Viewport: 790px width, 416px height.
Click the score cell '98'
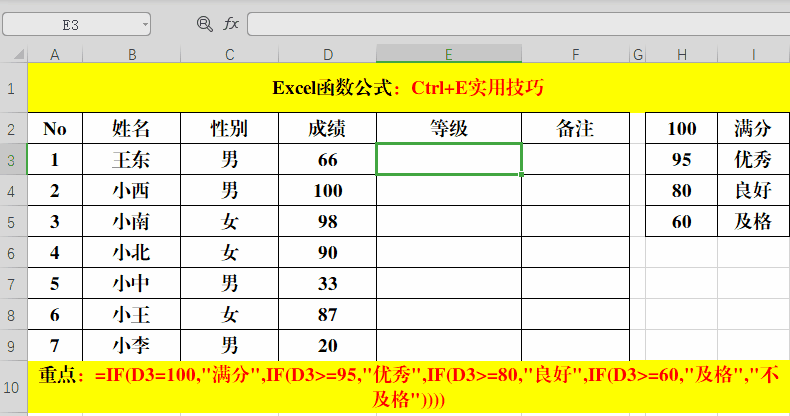(327, 222)
